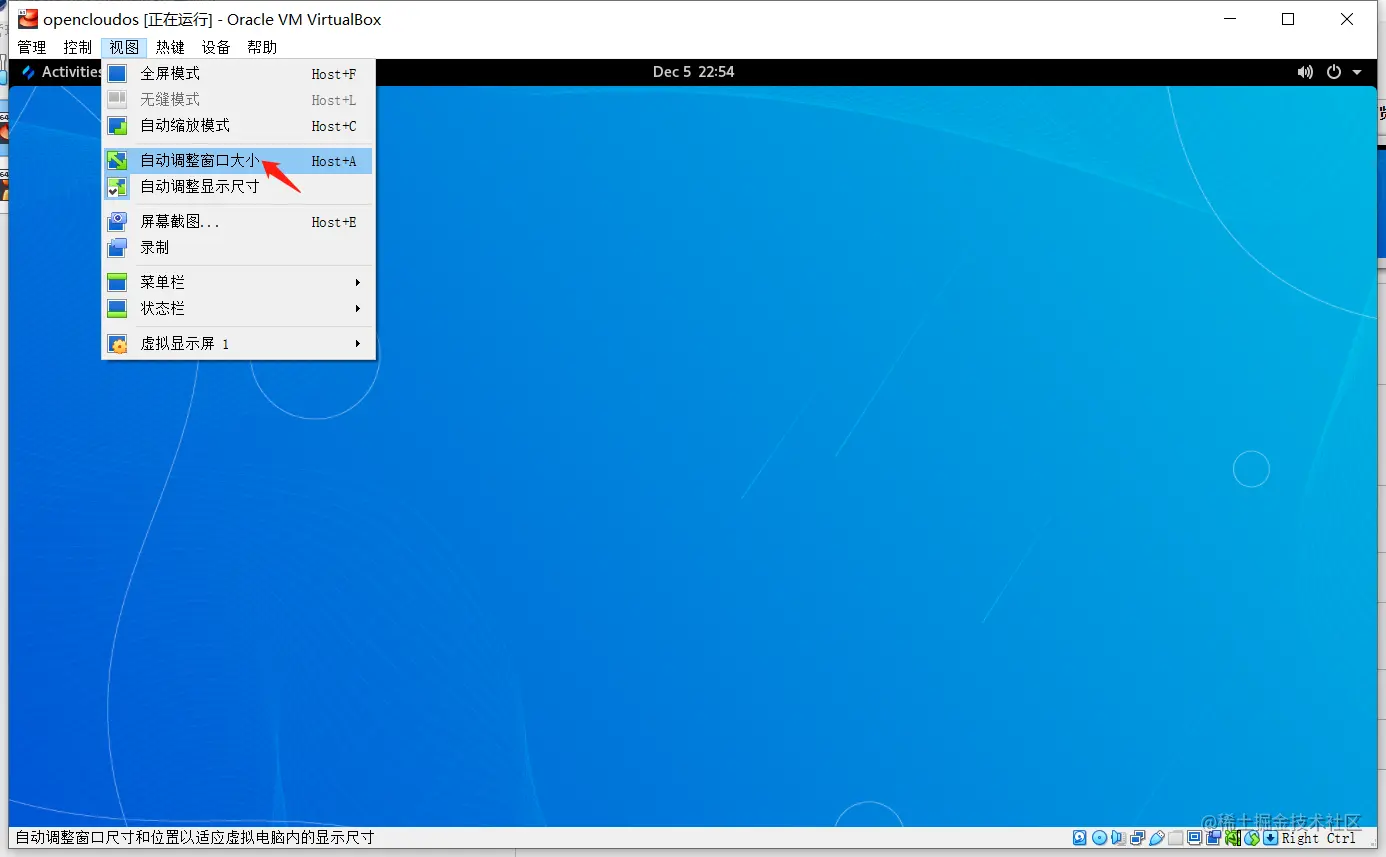Expand the 菜单栏 submenu
Viewport: 1386px width, 857px height.
tap(238, 282)
